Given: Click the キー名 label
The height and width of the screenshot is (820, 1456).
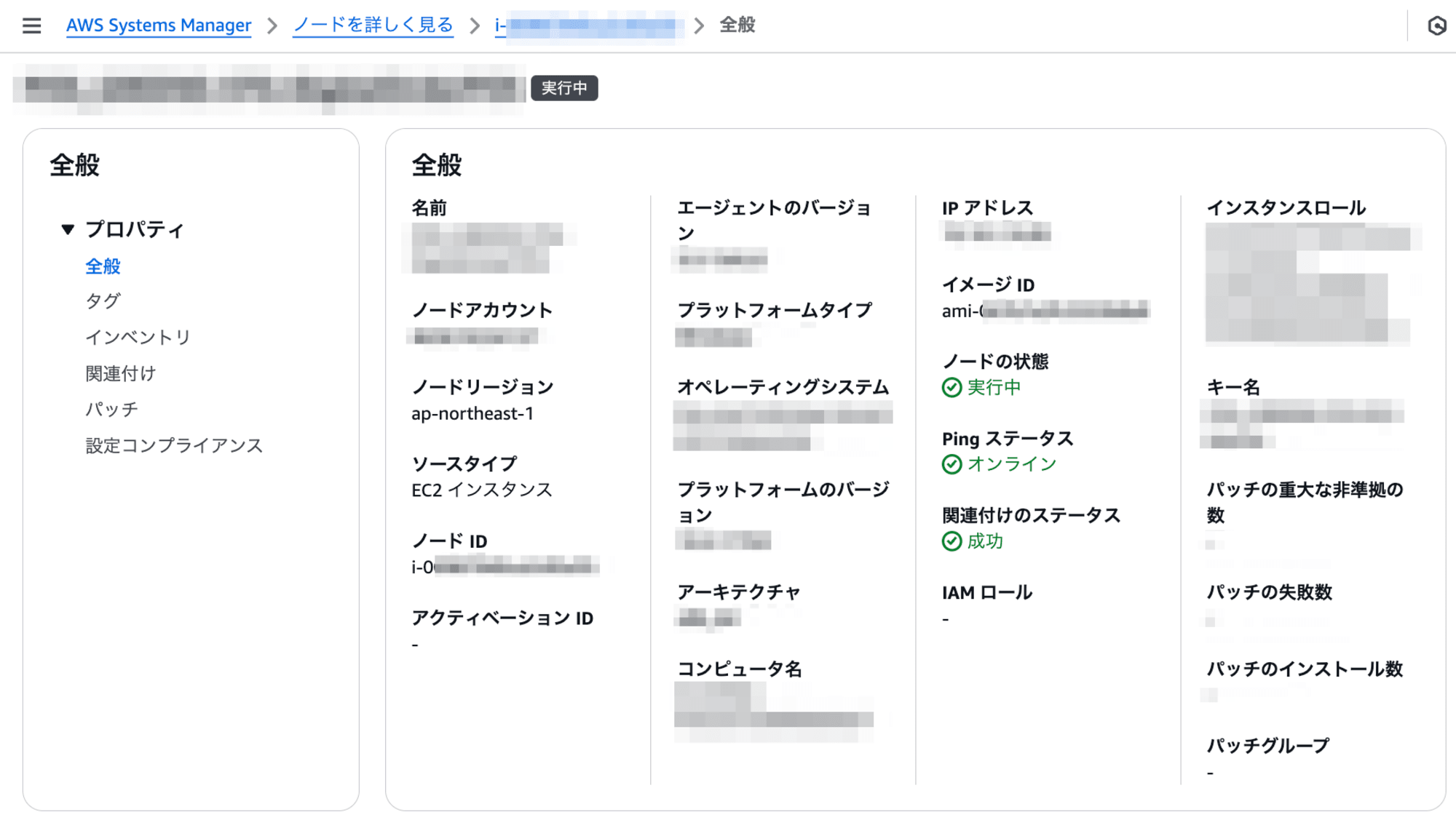Looking at the screenshot, I should pyautogui.click(x=1233, y=388).
